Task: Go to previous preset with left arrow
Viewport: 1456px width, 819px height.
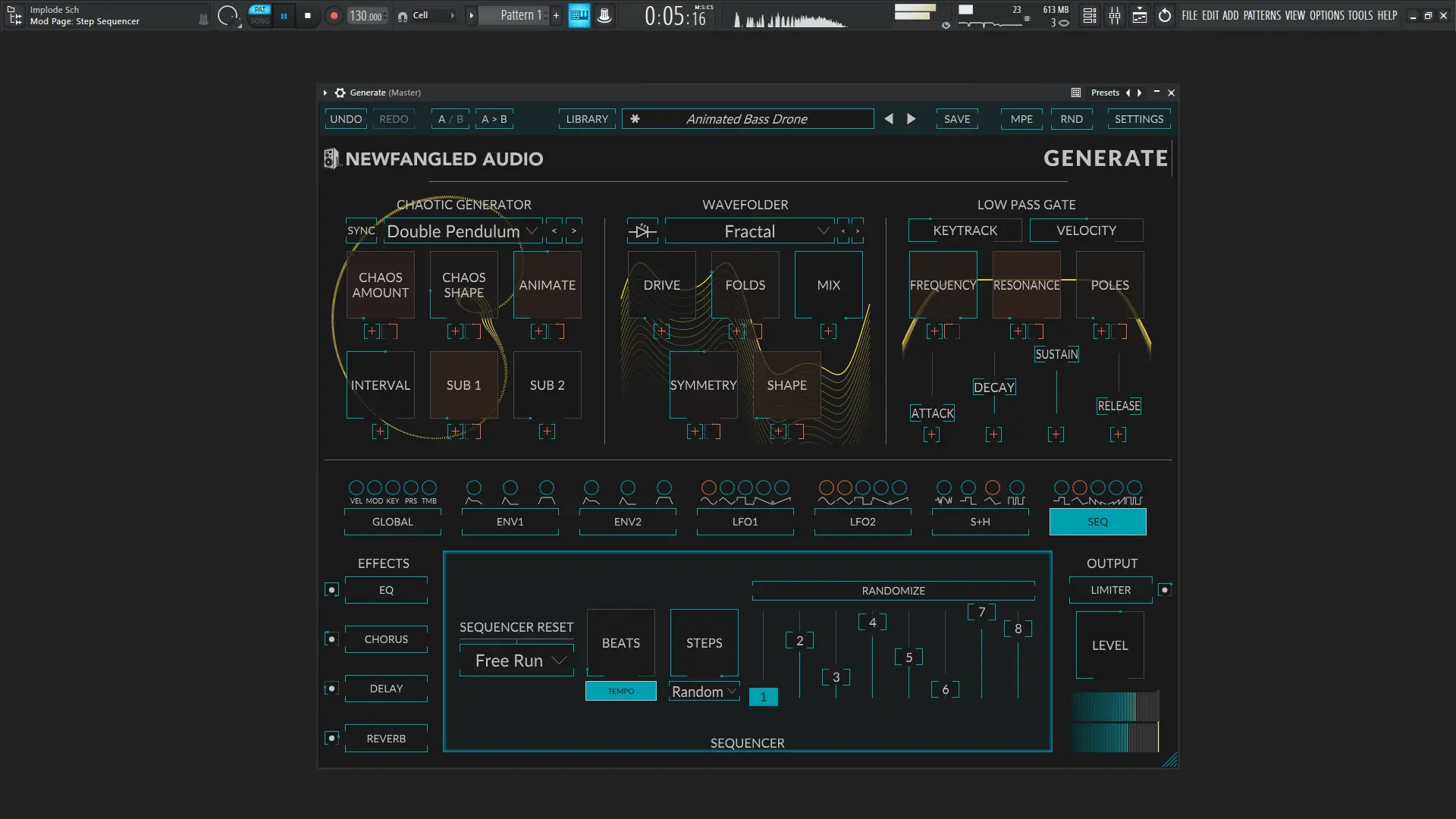Action: pyautogui.click(x=889, y=119)
